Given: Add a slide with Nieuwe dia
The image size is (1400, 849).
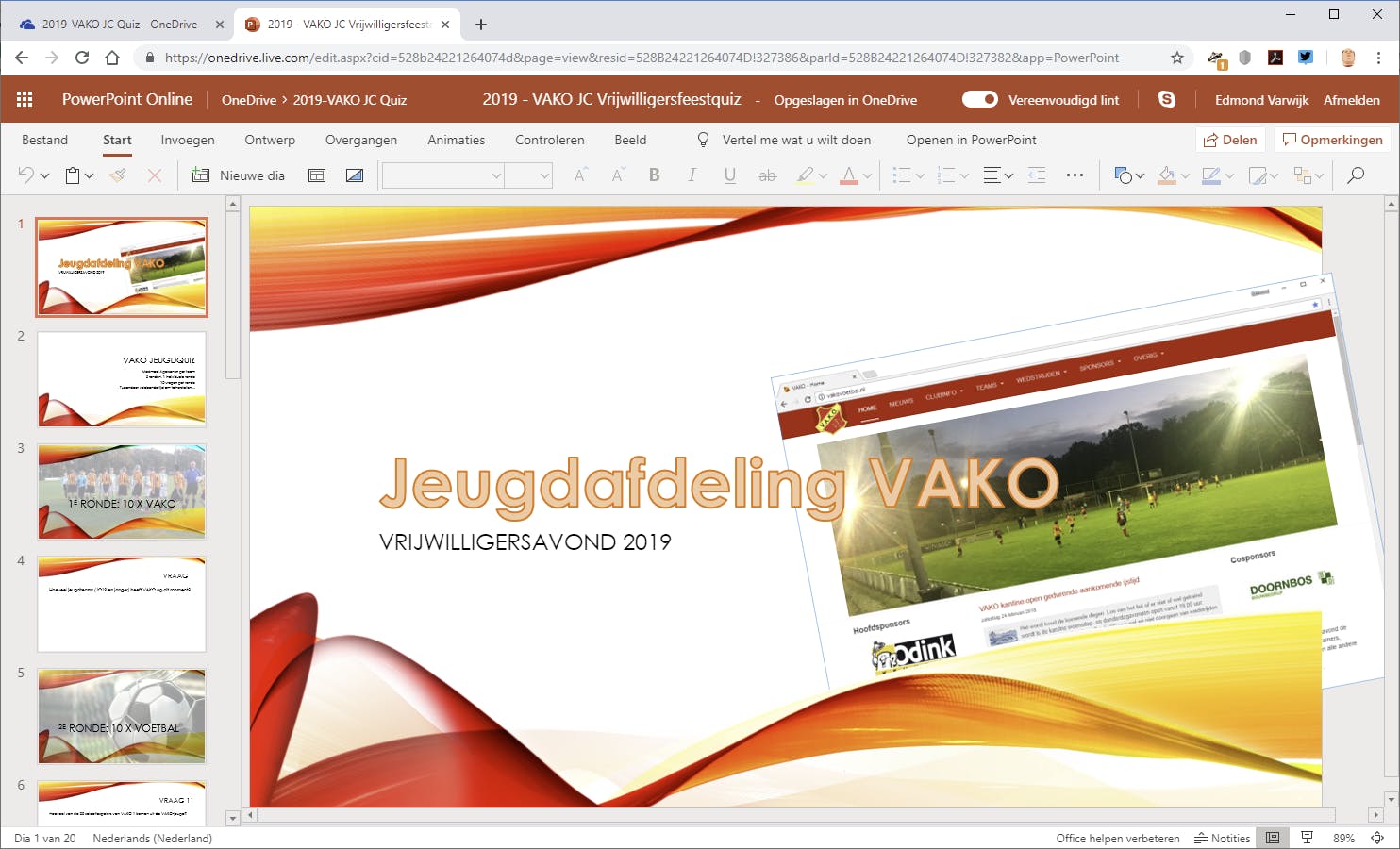Looking at the screenshot, I should tap(239, 175).
